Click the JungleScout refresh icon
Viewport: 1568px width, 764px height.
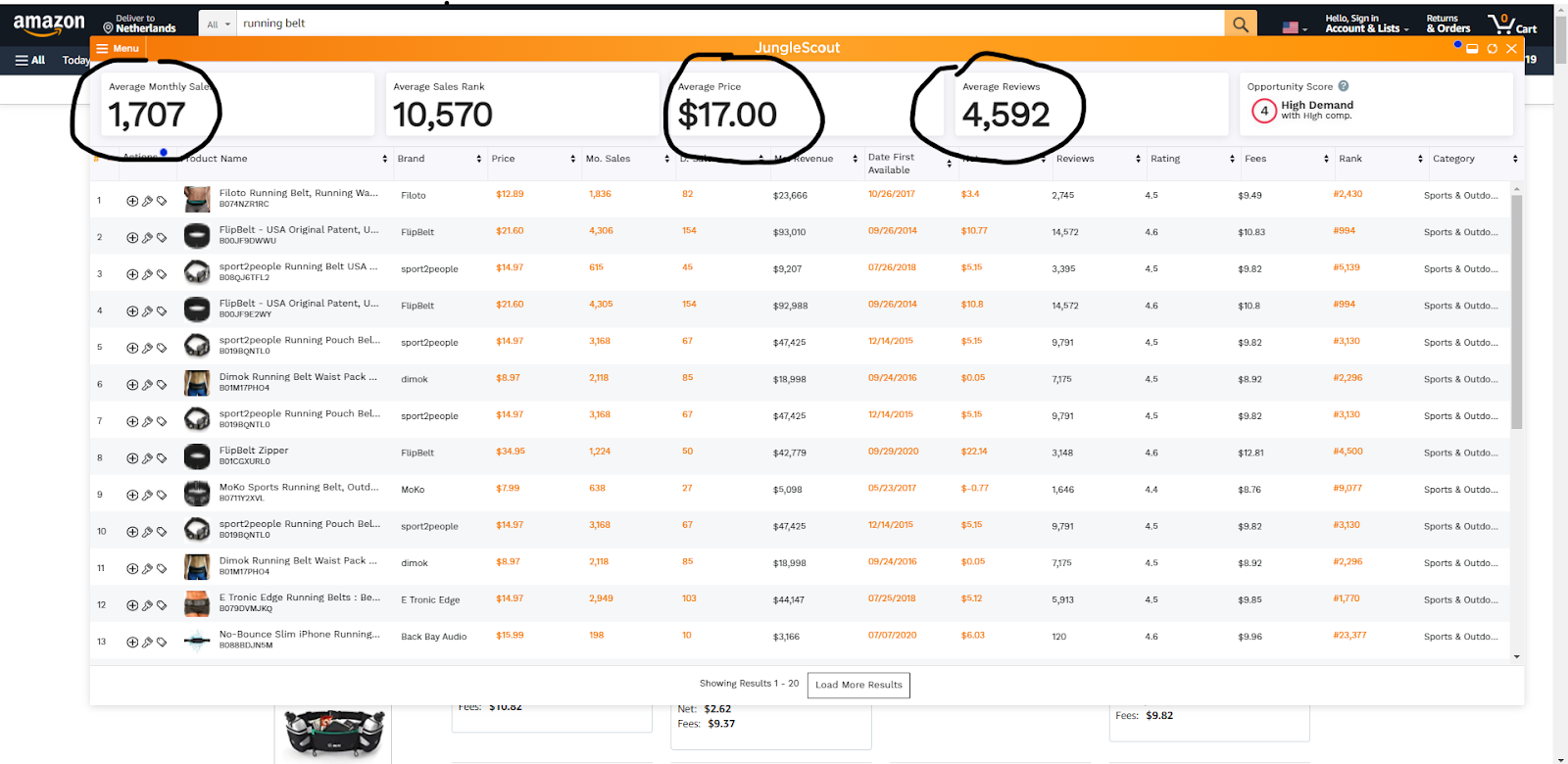(x=1493, y=48)
